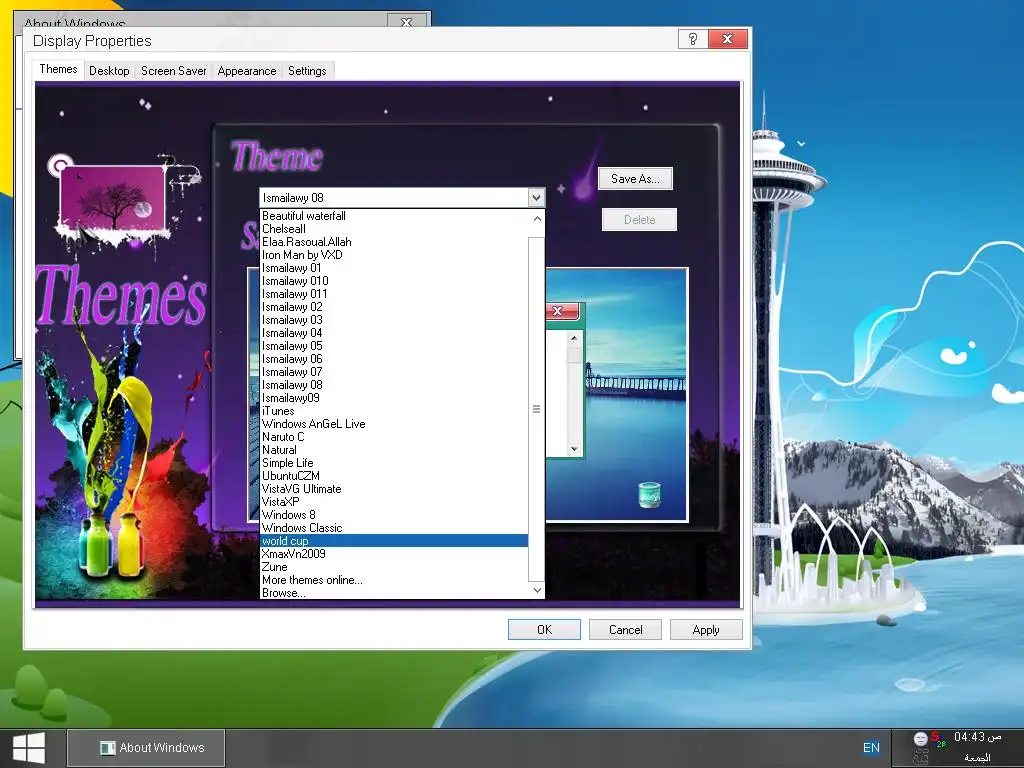The height and width of the screenshot is (768, 1024).
Task: Switch to the Screen Saver tab
Action: [x=174, y=71]
